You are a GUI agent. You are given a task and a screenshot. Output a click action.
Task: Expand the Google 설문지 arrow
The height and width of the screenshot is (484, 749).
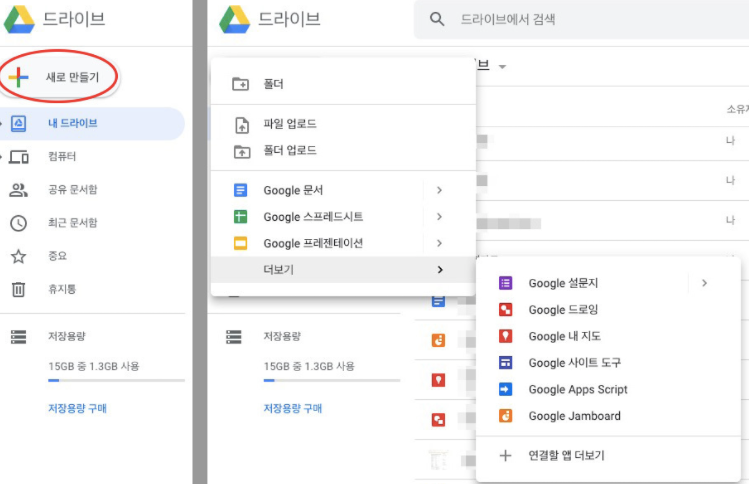[705, 283]
